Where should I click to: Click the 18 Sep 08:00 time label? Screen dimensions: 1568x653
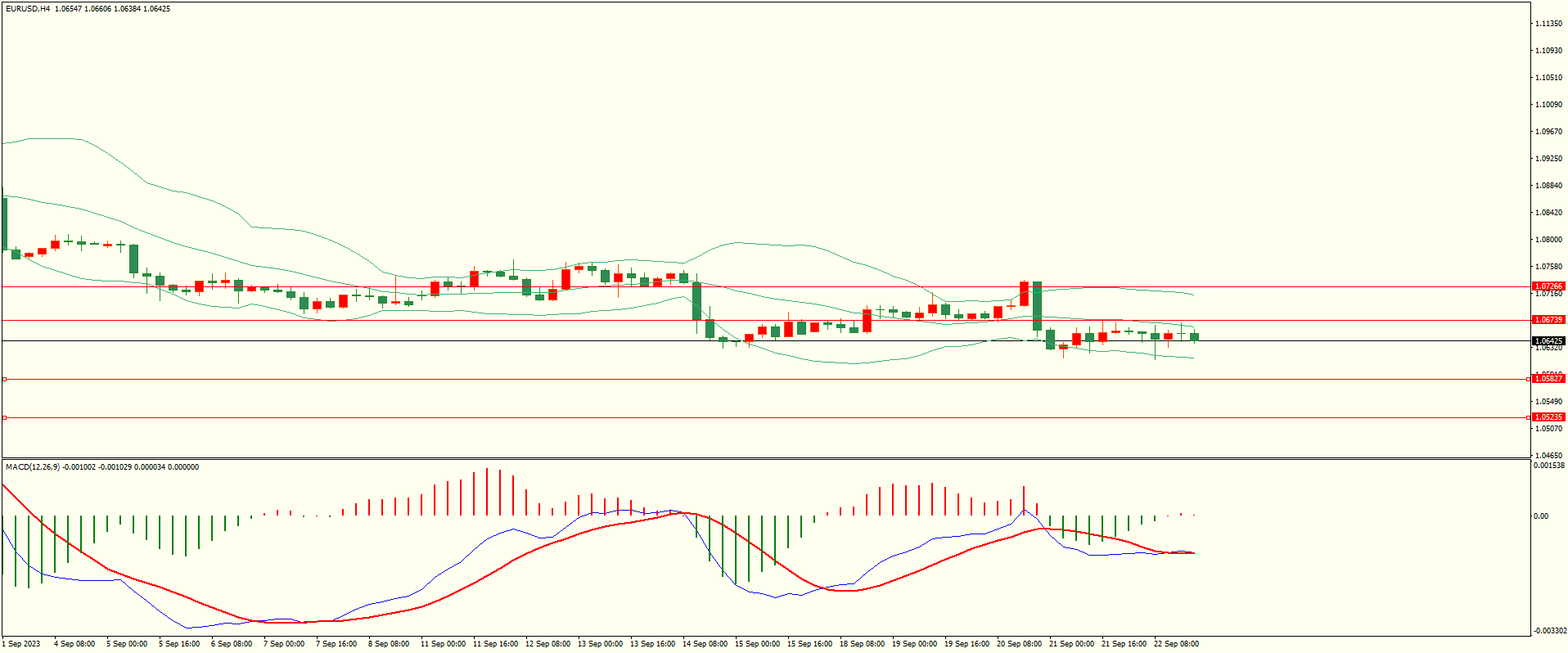tap(862, 644)
